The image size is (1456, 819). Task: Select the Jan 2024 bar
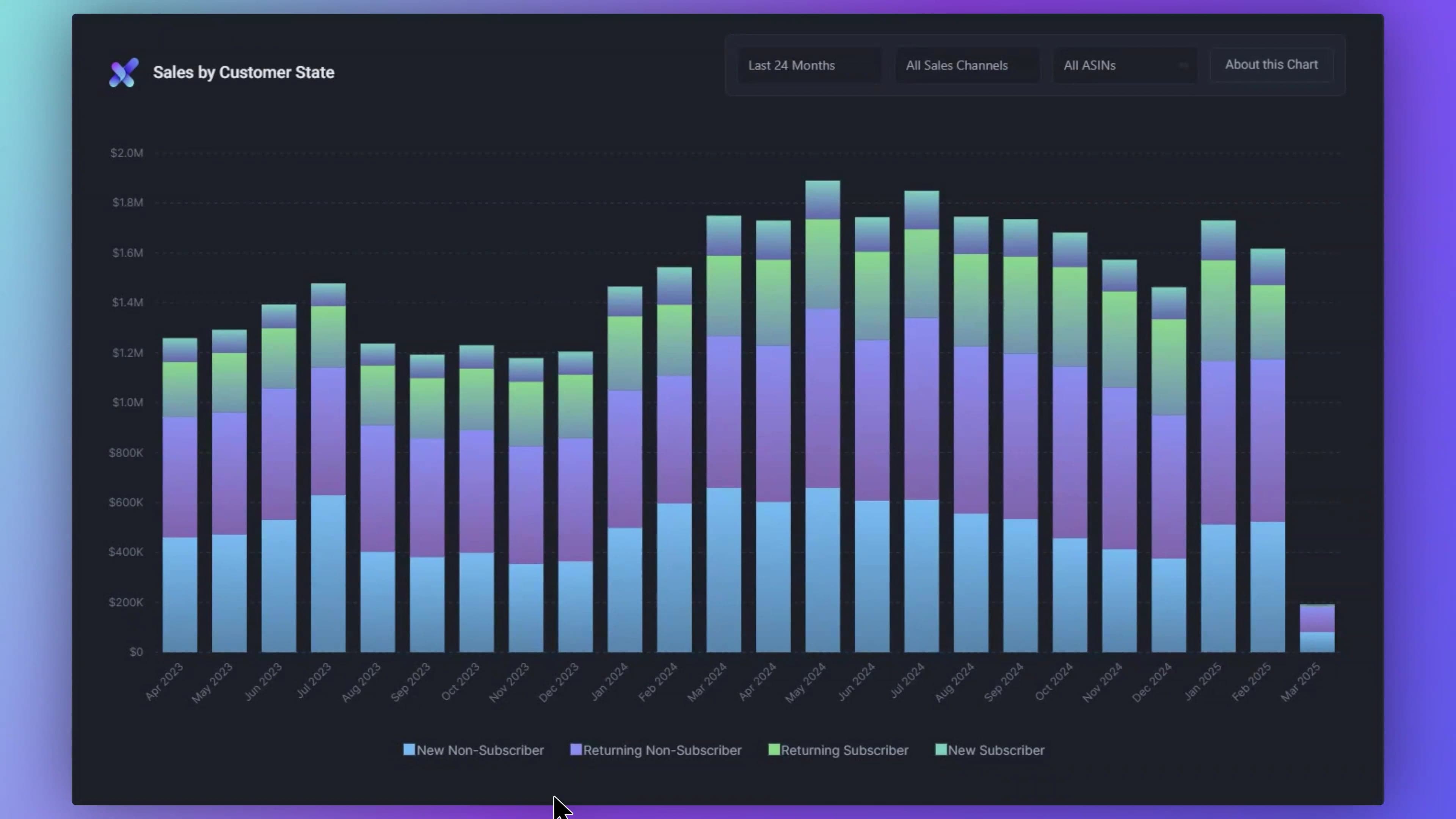[x=624, y=469]
